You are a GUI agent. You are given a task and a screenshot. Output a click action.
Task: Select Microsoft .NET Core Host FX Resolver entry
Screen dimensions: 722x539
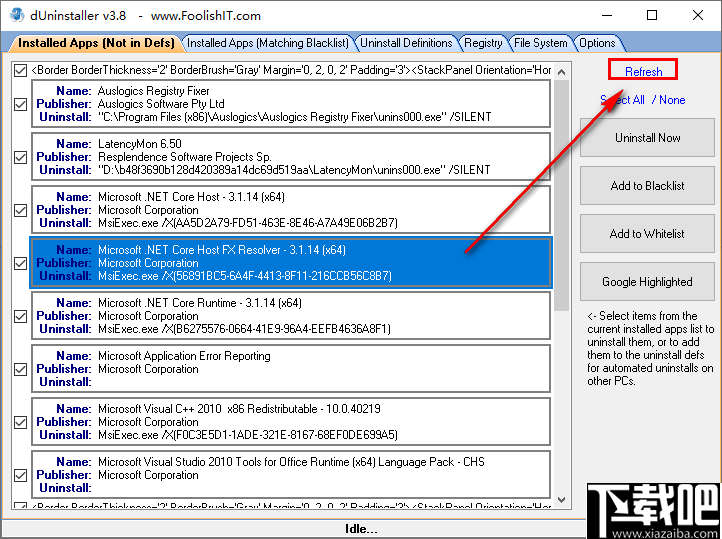click(x=291, y=263)
